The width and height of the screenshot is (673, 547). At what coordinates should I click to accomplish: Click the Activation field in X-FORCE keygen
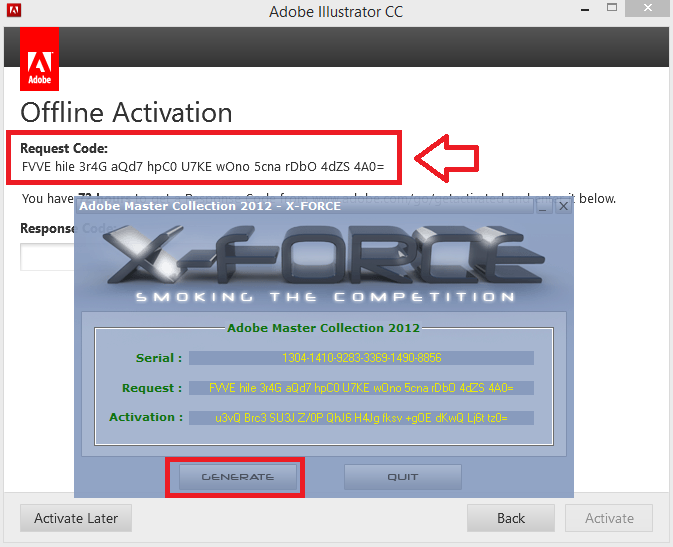tap(361, 418)
